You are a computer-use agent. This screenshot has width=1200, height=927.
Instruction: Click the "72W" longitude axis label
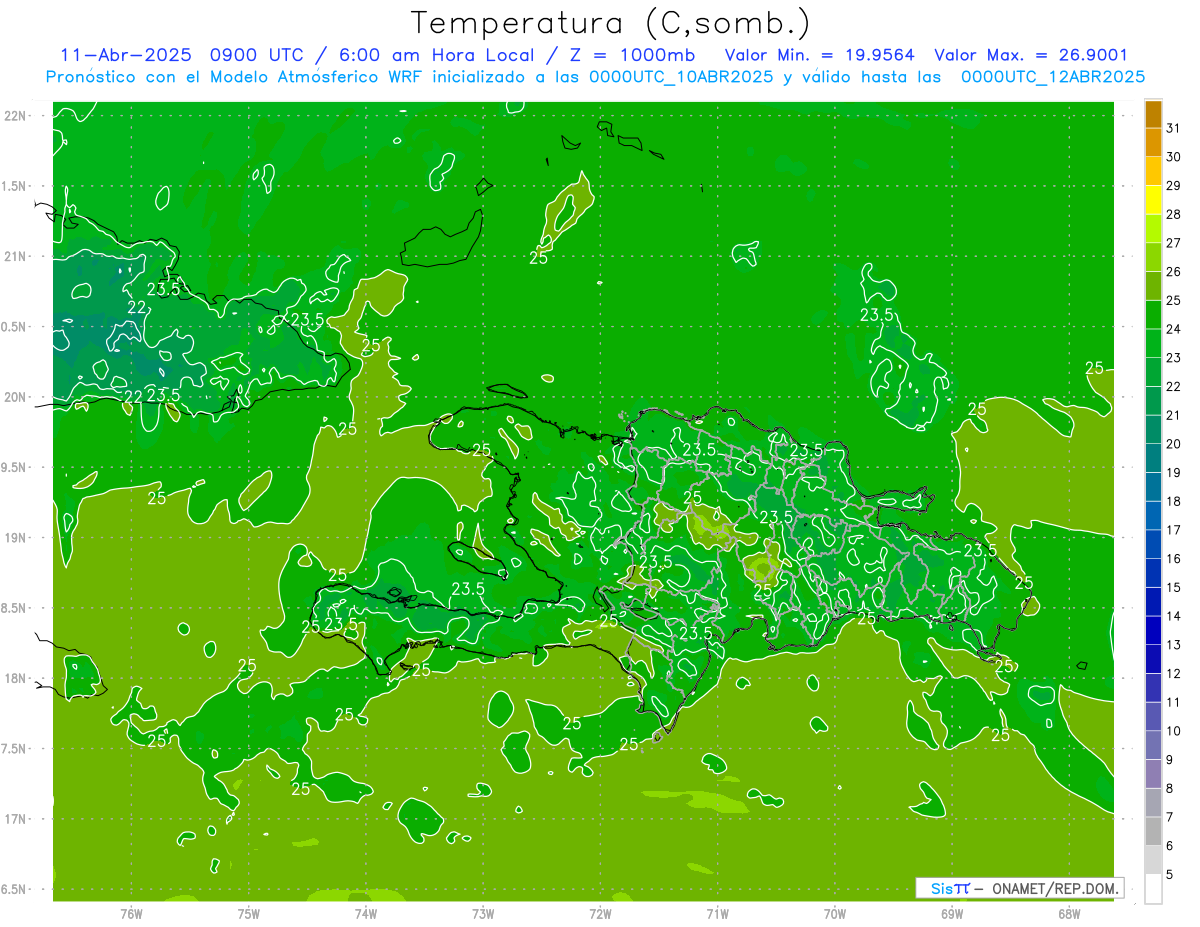point(600,913)
